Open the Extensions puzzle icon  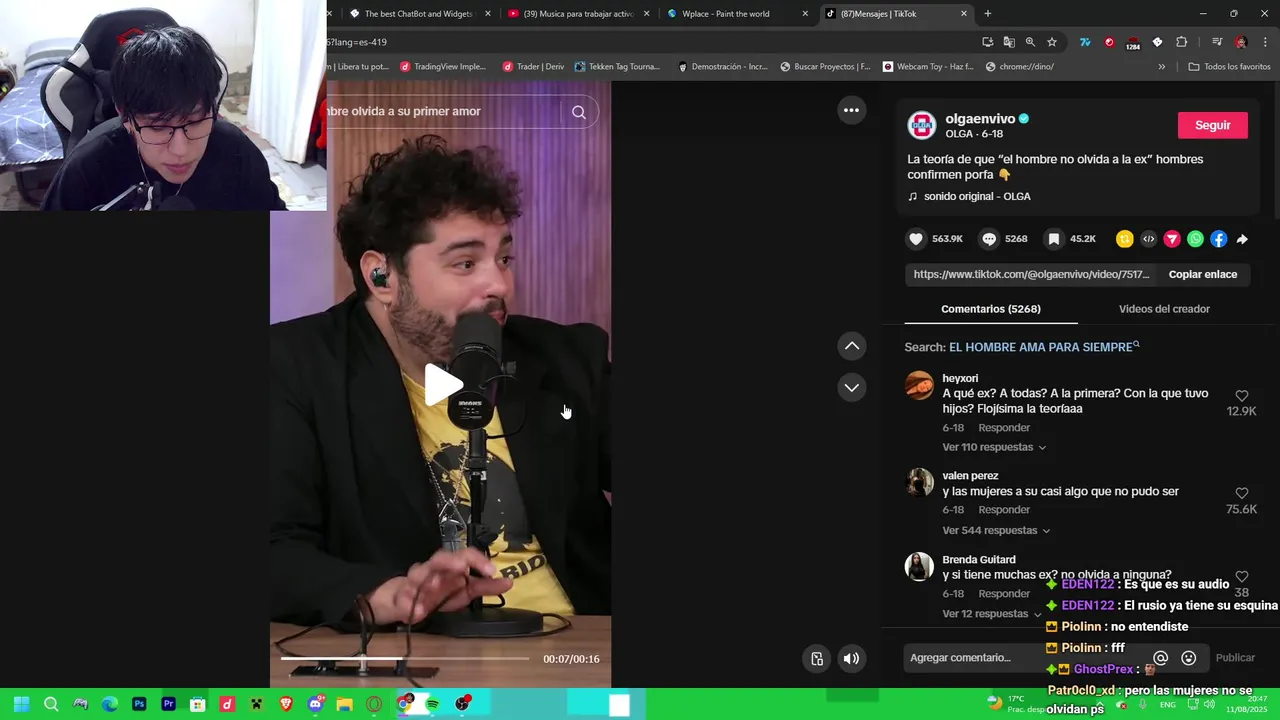(1181, 42)
